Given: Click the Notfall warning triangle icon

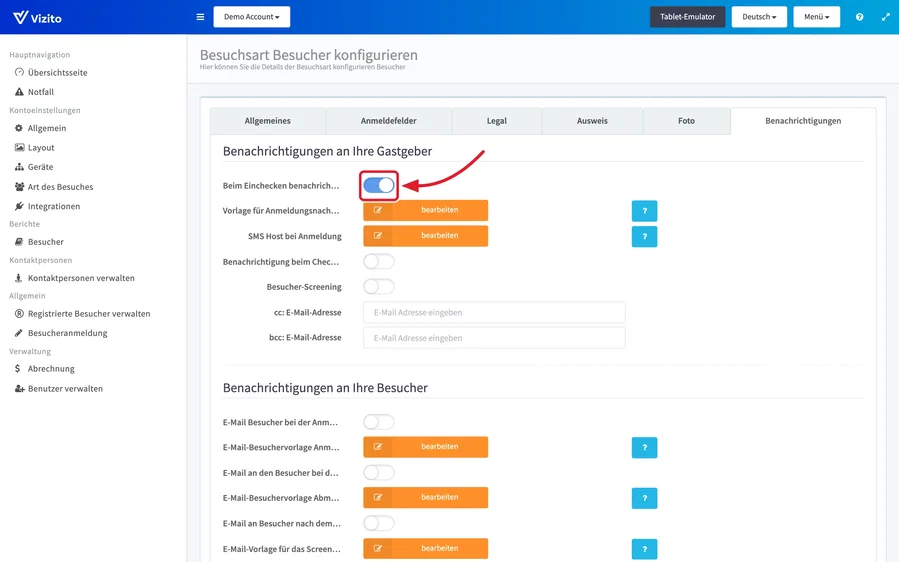Looking at the screenshot, I should [x=19, y=92].
